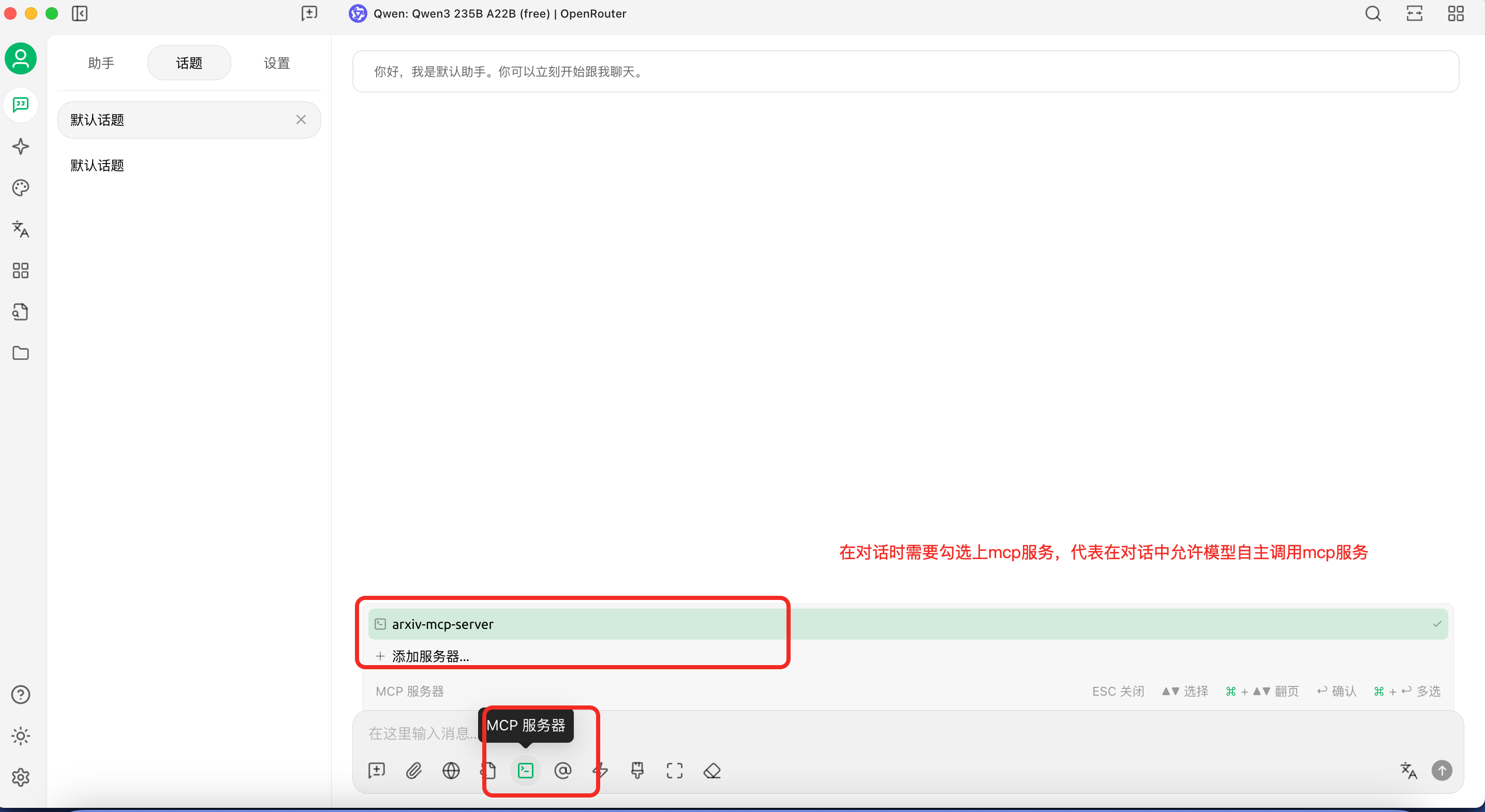Open the painting palette sidebar icon
1485x812 pixels.
[x=21, y=188]
